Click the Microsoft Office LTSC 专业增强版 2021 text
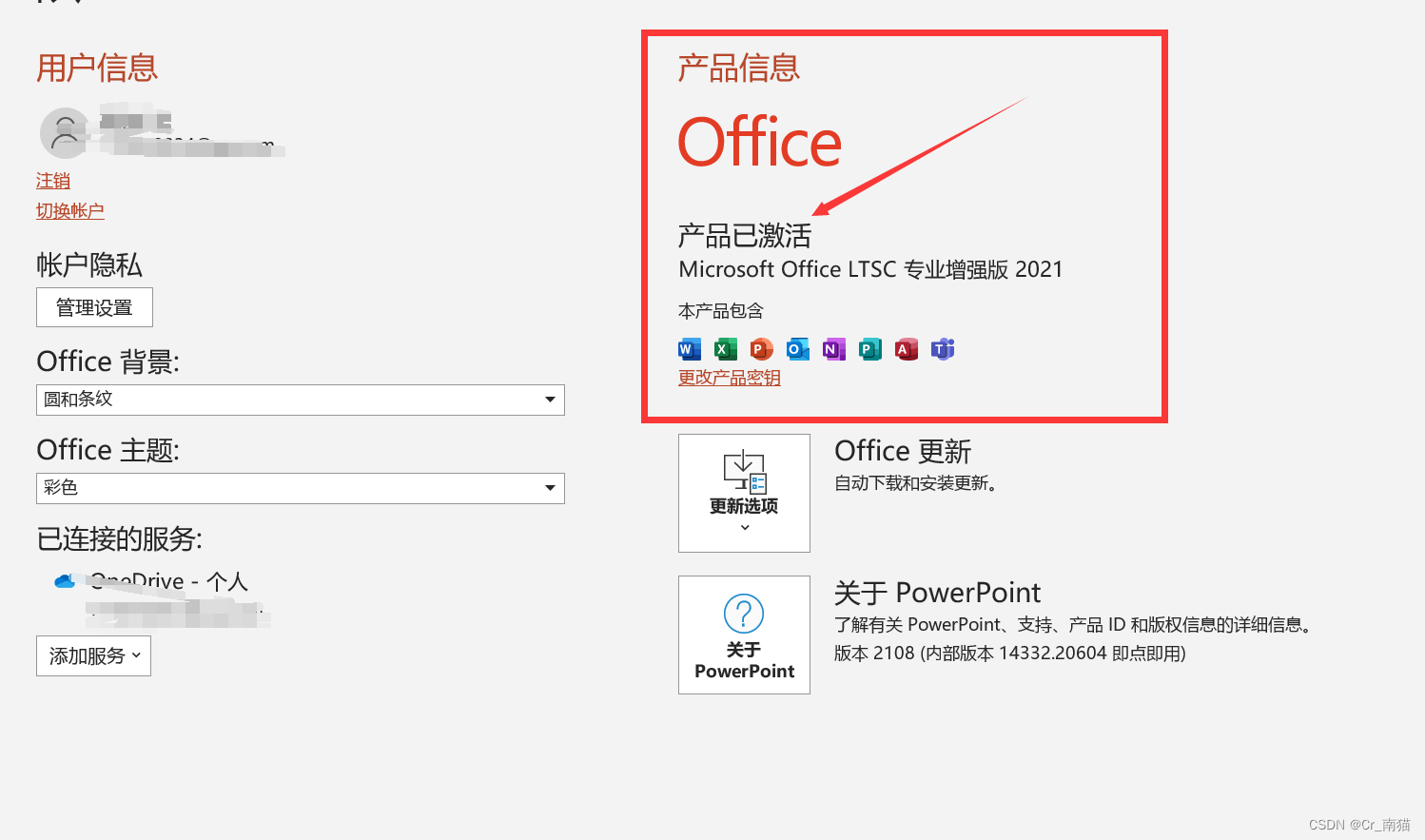 pyautogui.click(x=870, y=269)
